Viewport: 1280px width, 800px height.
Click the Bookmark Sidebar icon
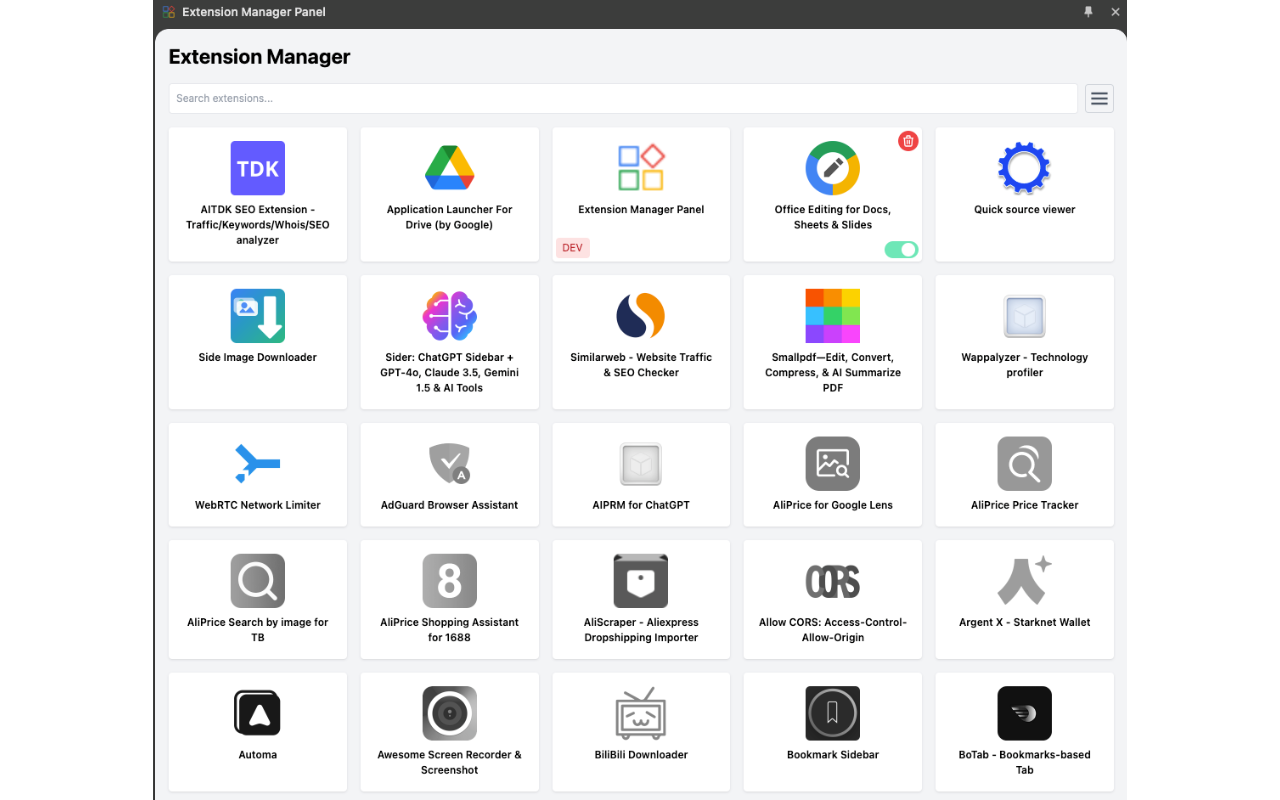point(833,714)
